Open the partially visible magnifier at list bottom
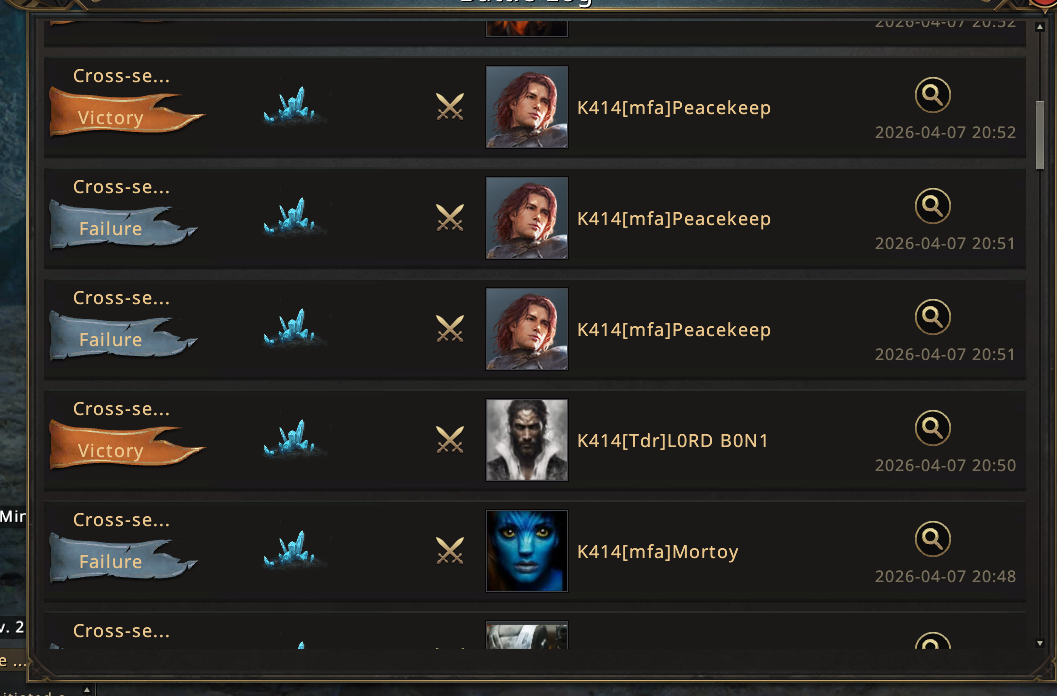This screenshot has width=1057, height=696. [932, 641]
